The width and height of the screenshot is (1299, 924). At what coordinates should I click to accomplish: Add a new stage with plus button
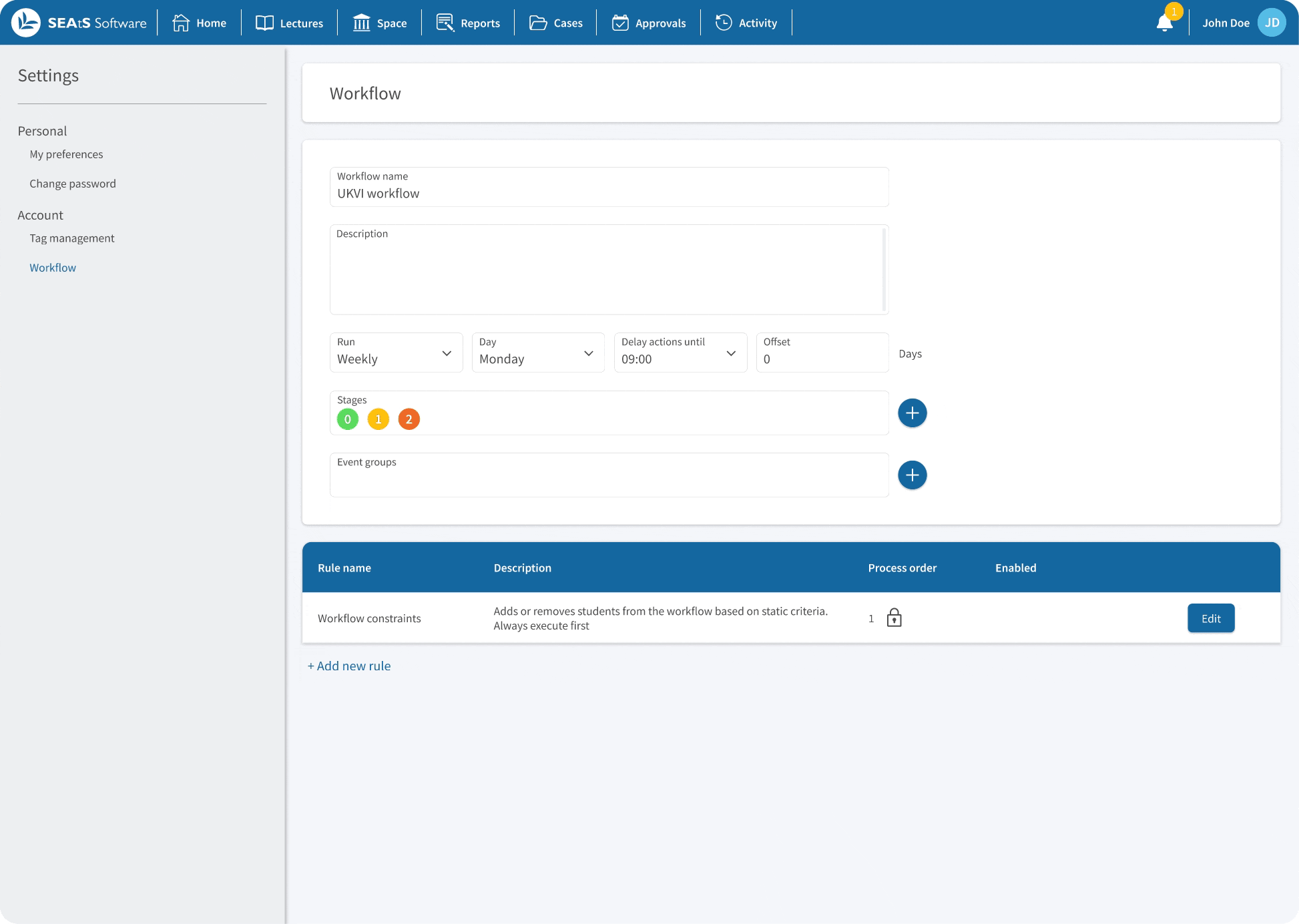(x=913, y=413)
